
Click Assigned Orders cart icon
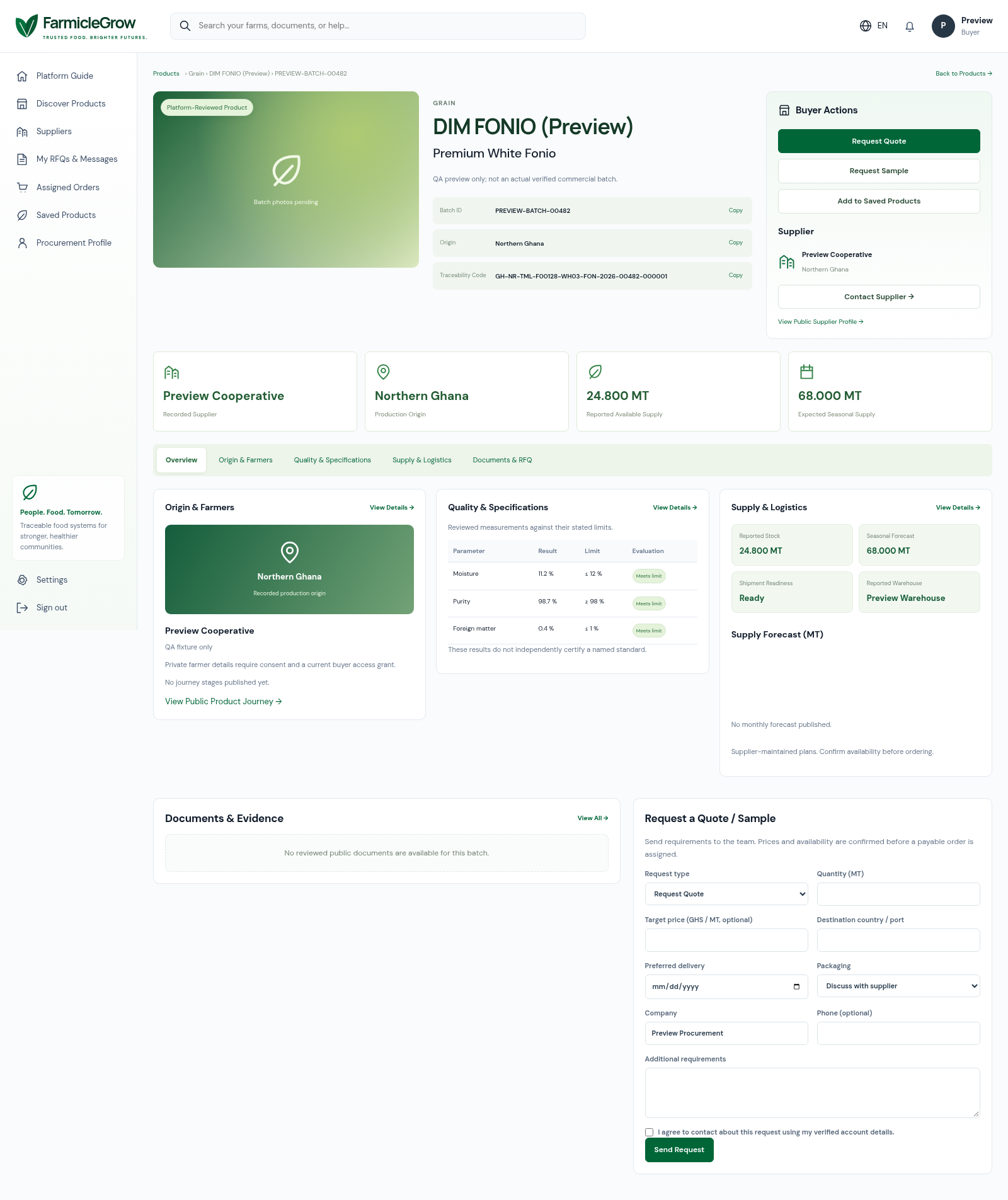tap(22, 187)
